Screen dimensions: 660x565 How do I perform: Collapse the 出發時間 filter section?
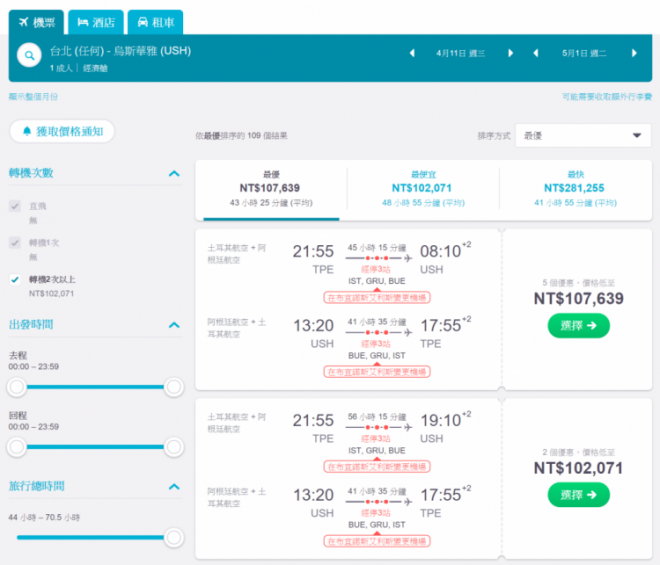[x=175, y=325]
